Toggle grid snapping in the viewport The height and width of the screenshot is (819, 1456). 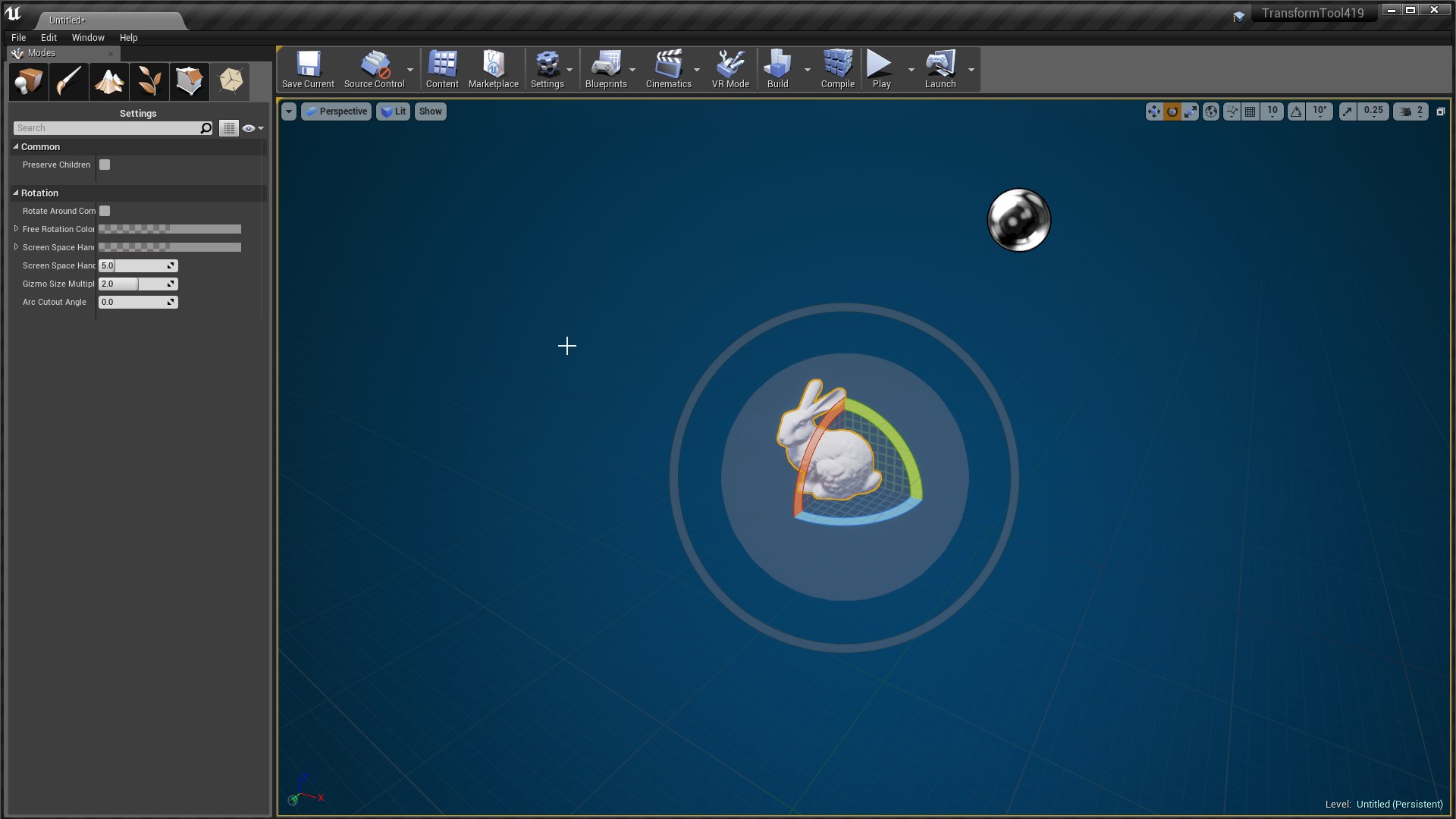tap(1250, 111)
